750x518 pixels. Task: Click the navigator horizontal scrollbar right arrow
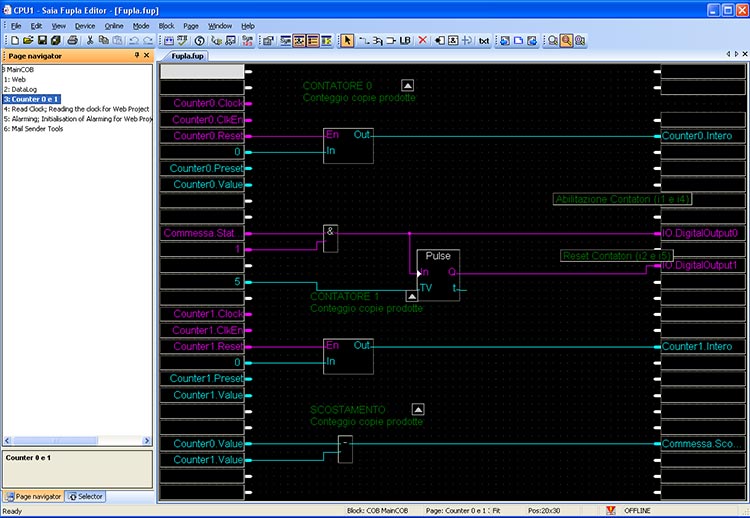[147, 441]
